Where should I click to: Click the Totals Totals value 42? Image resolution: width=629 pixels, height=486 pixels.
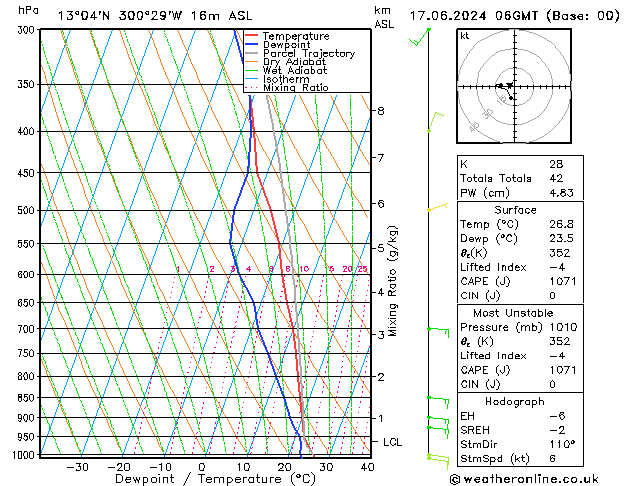coord(556,178)
